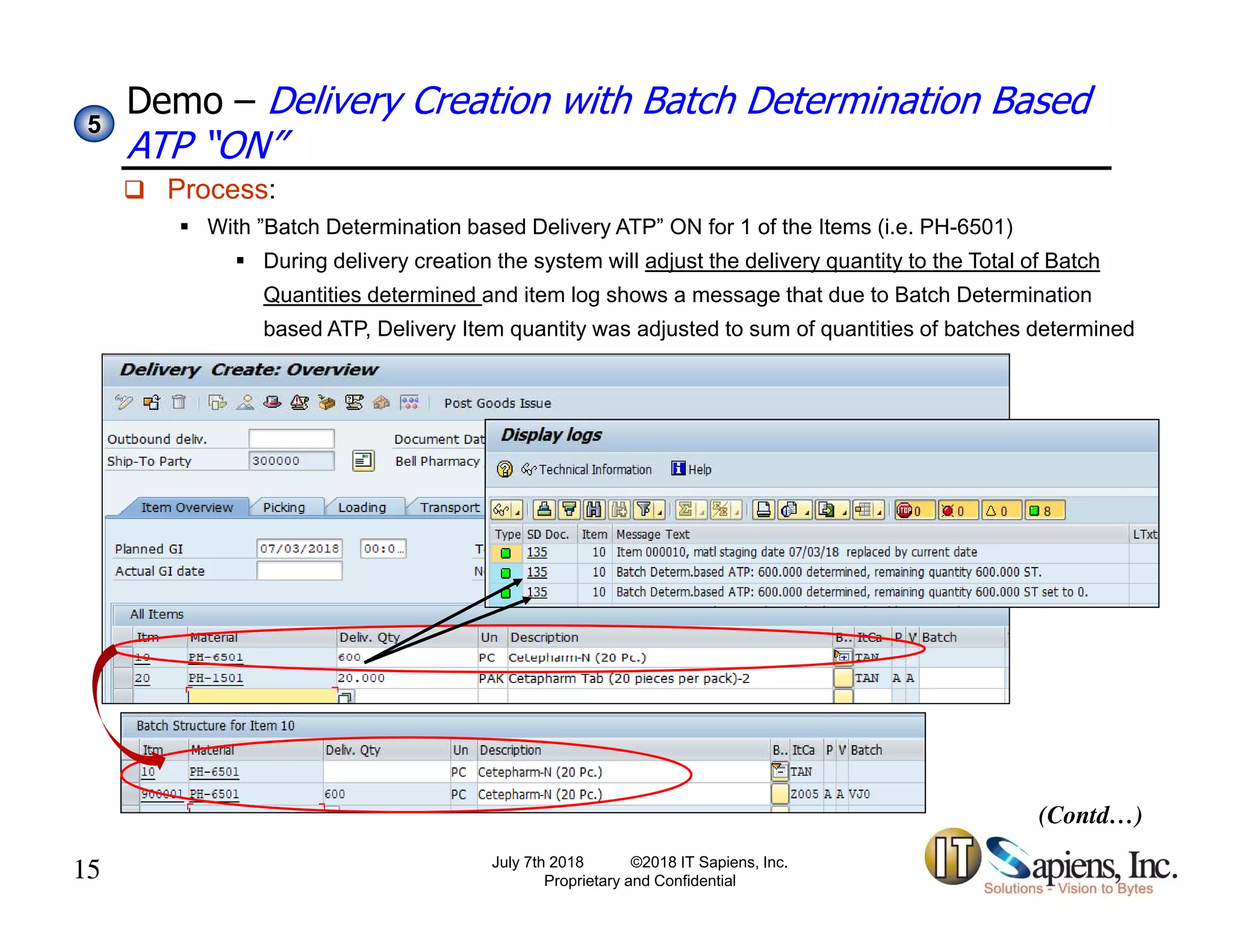This screenshot has height=952, width=1233.
Task: Open SD Doc. 135 link in first log row
Action: [x=537, y=552]
